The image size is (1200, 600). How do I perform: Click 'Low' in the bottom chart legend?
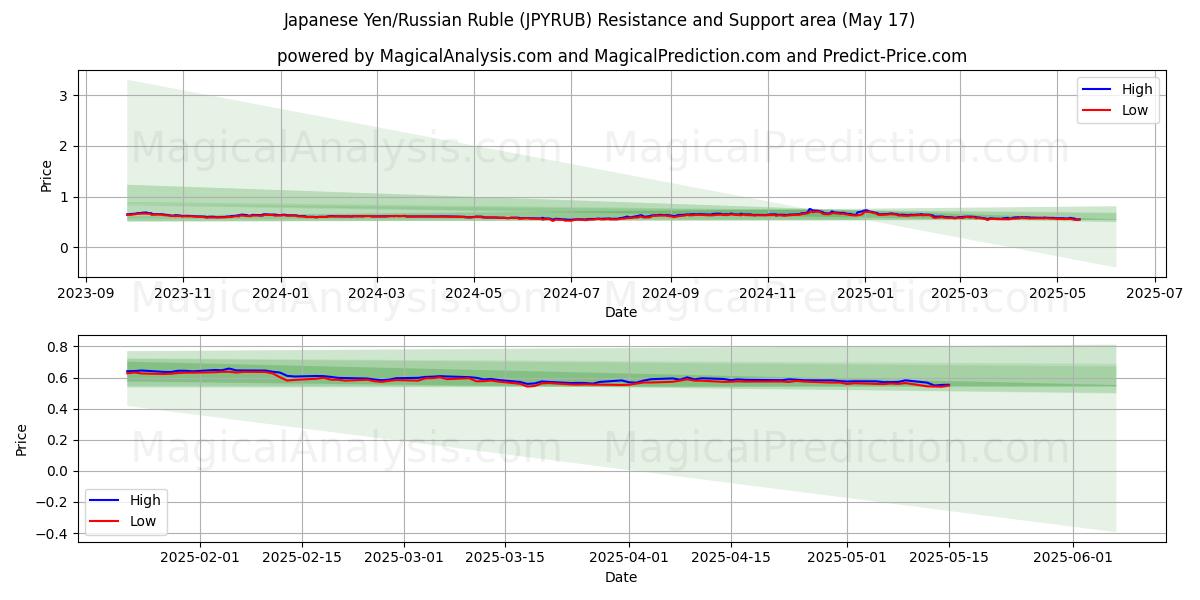tap(143, 521)
